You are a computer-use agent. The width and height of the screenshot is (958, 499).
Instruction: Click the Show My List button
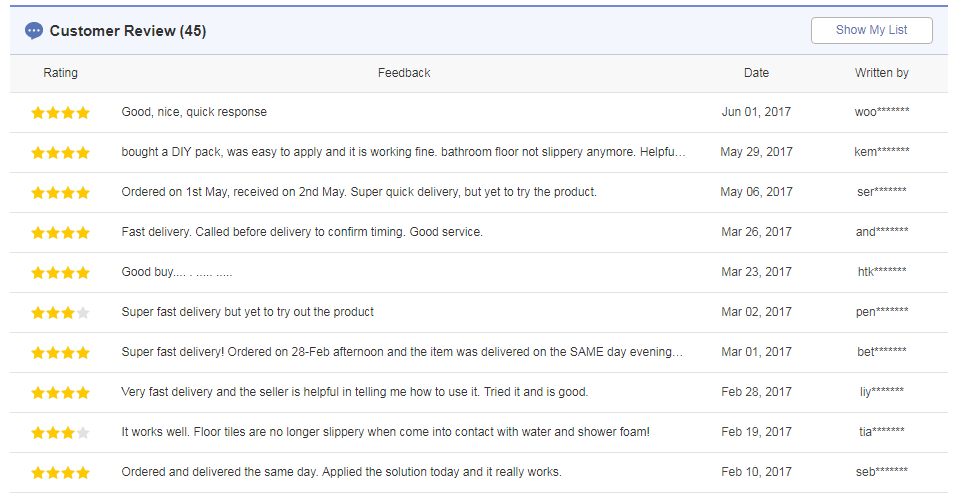click(871, 30)
